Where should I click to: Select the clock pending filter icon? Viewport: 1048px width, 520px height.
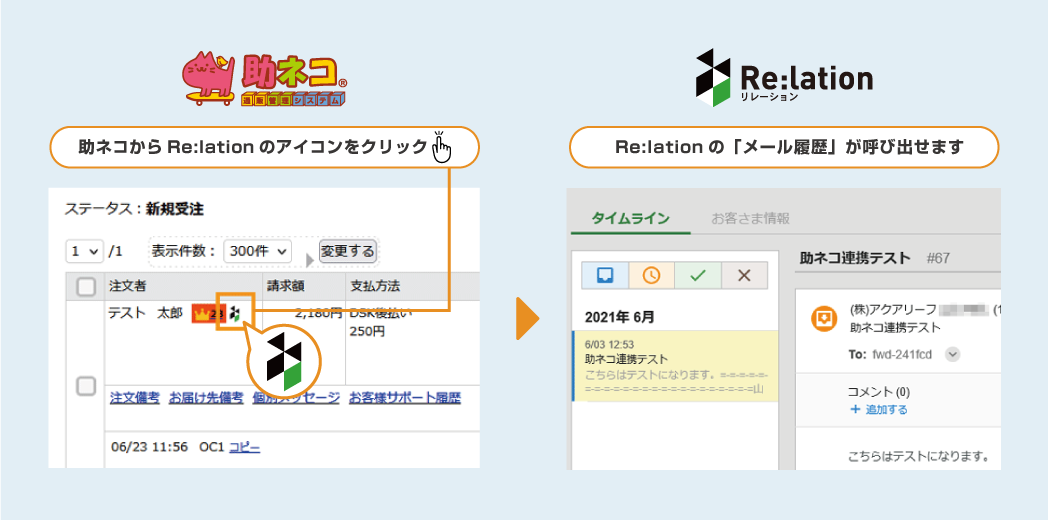[651, 275]
